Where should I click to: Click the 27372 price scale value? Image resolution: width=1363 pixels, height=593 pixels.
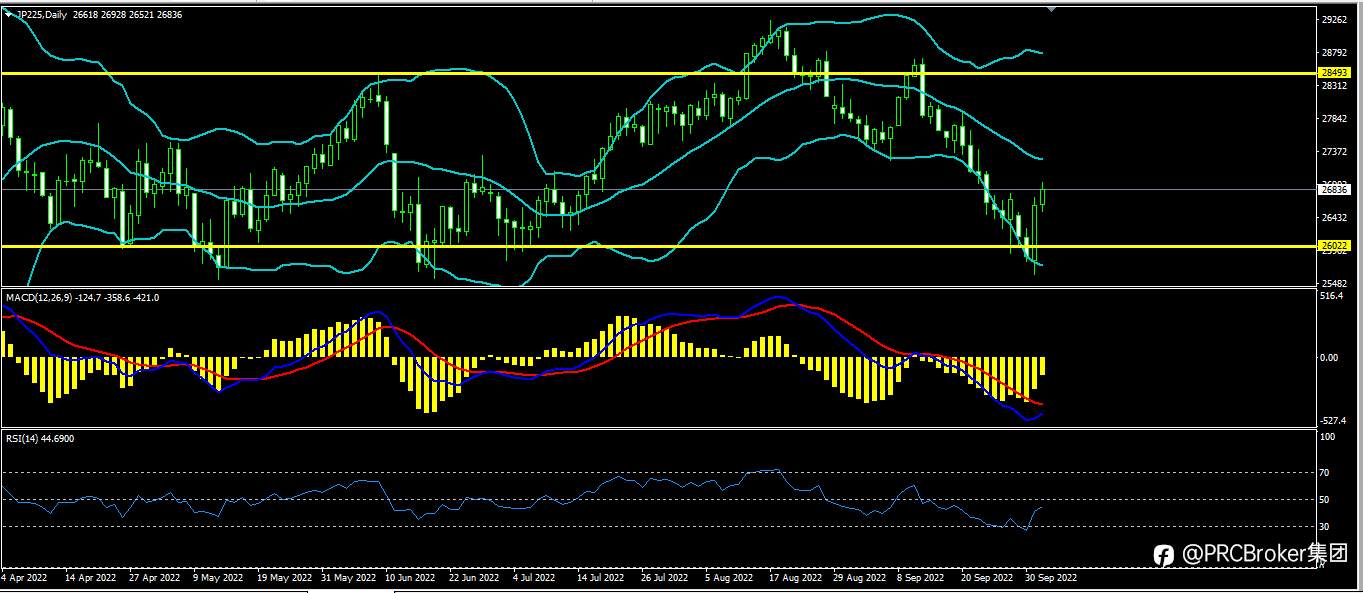1334,151
